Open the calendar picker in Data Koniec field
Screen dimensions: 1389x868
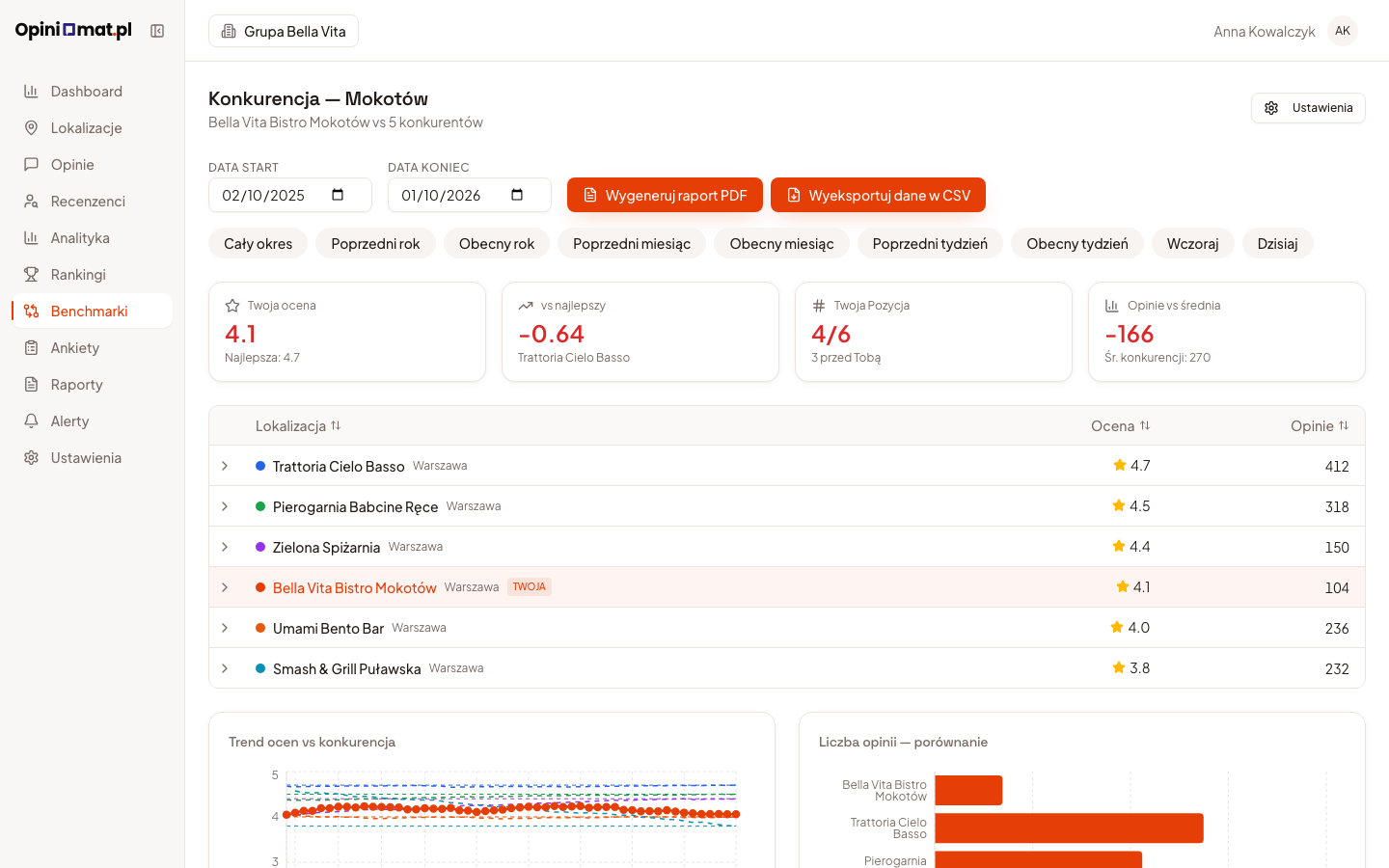pos(517,195)
